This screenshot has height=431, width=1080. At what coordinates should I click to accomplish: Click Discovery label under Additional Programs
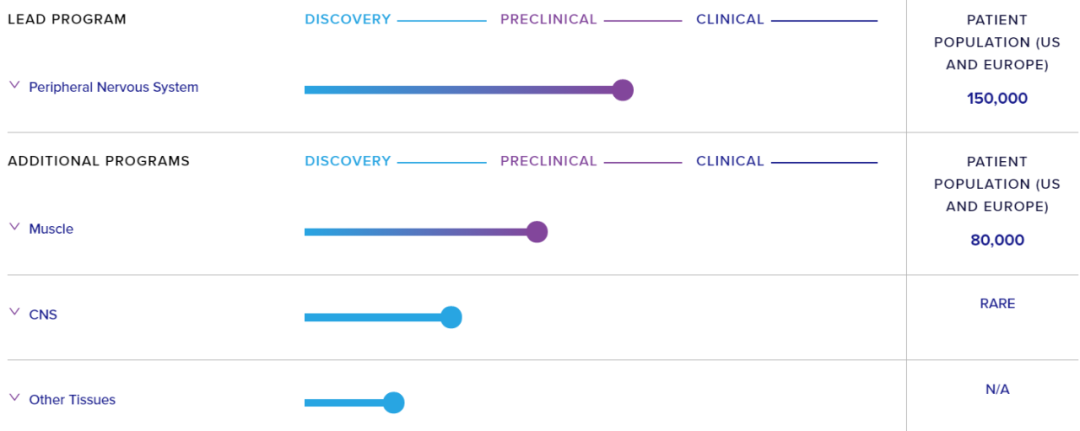tap(348, 161)
